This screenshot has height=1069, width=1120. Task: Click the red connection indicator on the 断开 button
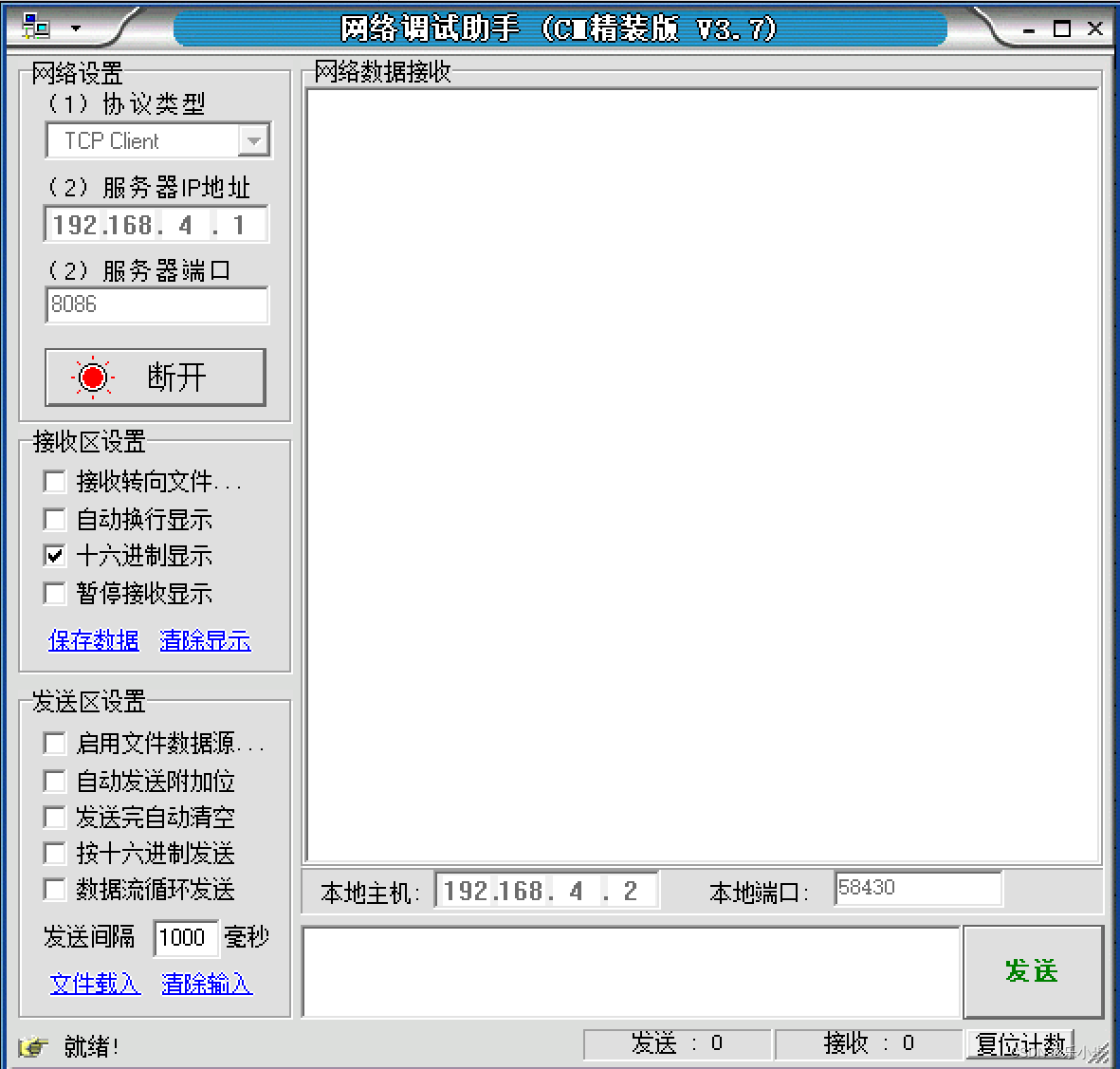92,377
